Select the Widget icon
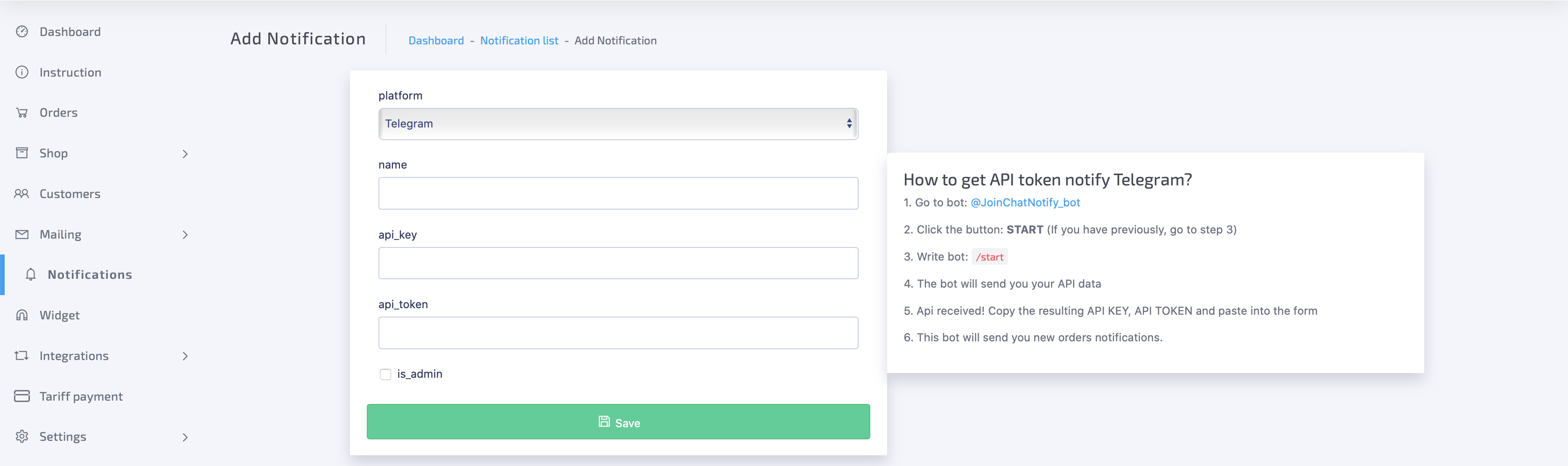 coord(22,315)
